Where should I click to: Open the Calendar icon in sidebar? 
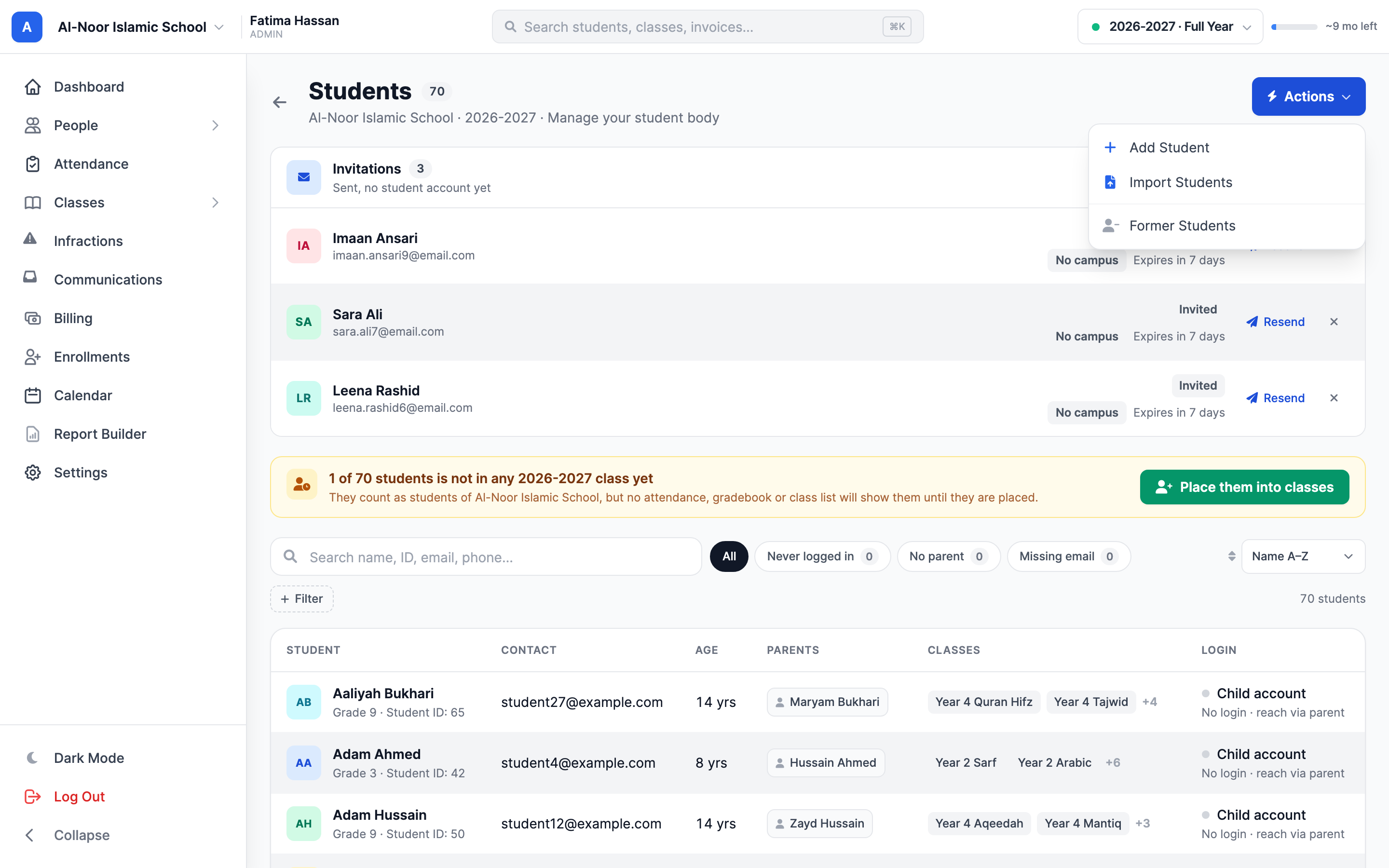click(x=33, y=395)
